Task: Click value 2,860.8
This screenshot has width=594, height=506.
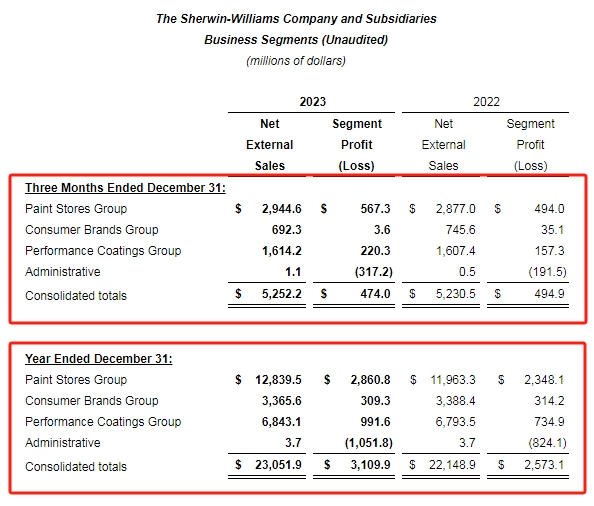Action: pos(370,380)
